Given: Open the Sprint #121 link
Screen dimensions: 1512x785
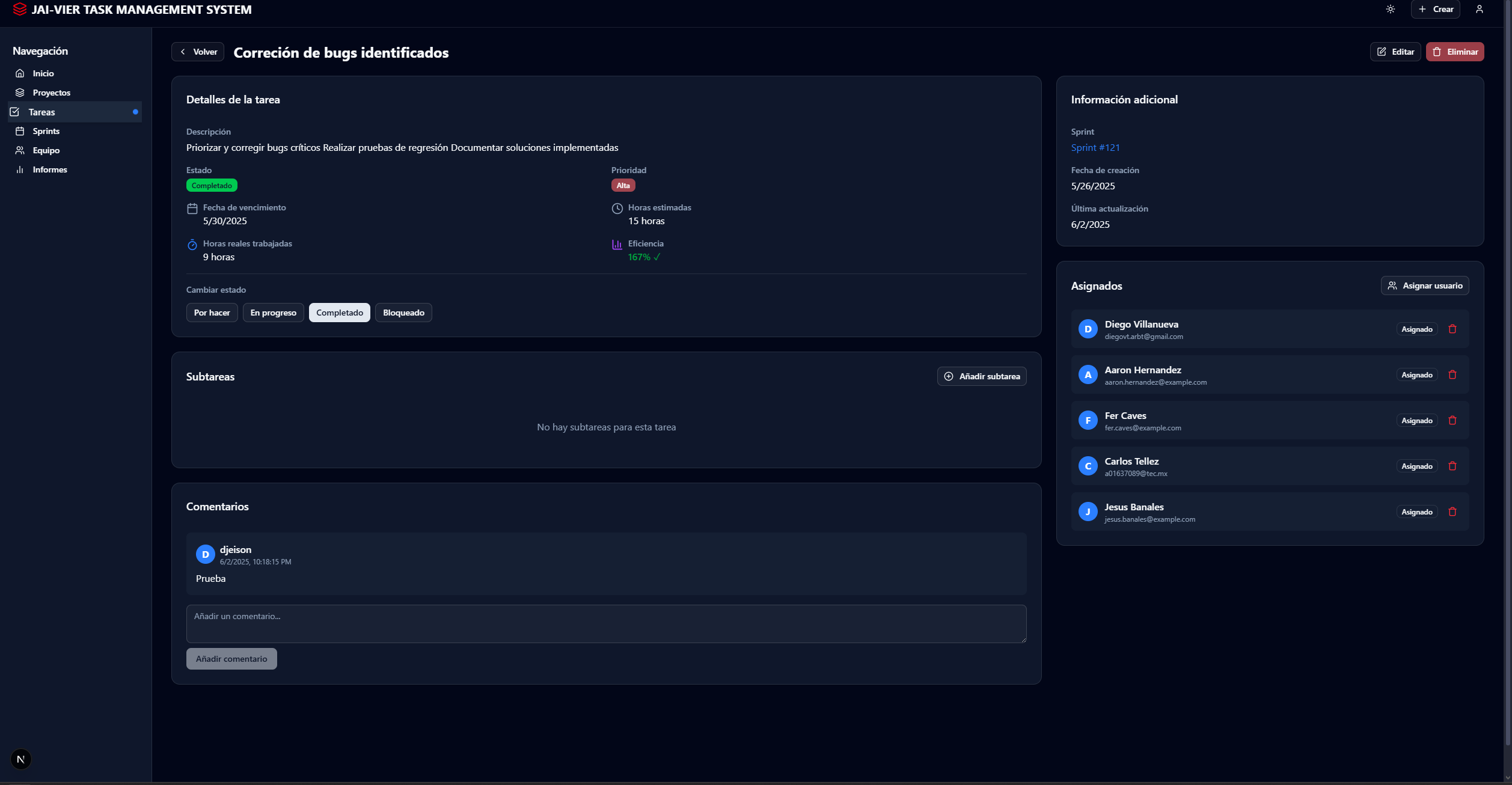Looking at the screenshot, I should click(1095, 147).
